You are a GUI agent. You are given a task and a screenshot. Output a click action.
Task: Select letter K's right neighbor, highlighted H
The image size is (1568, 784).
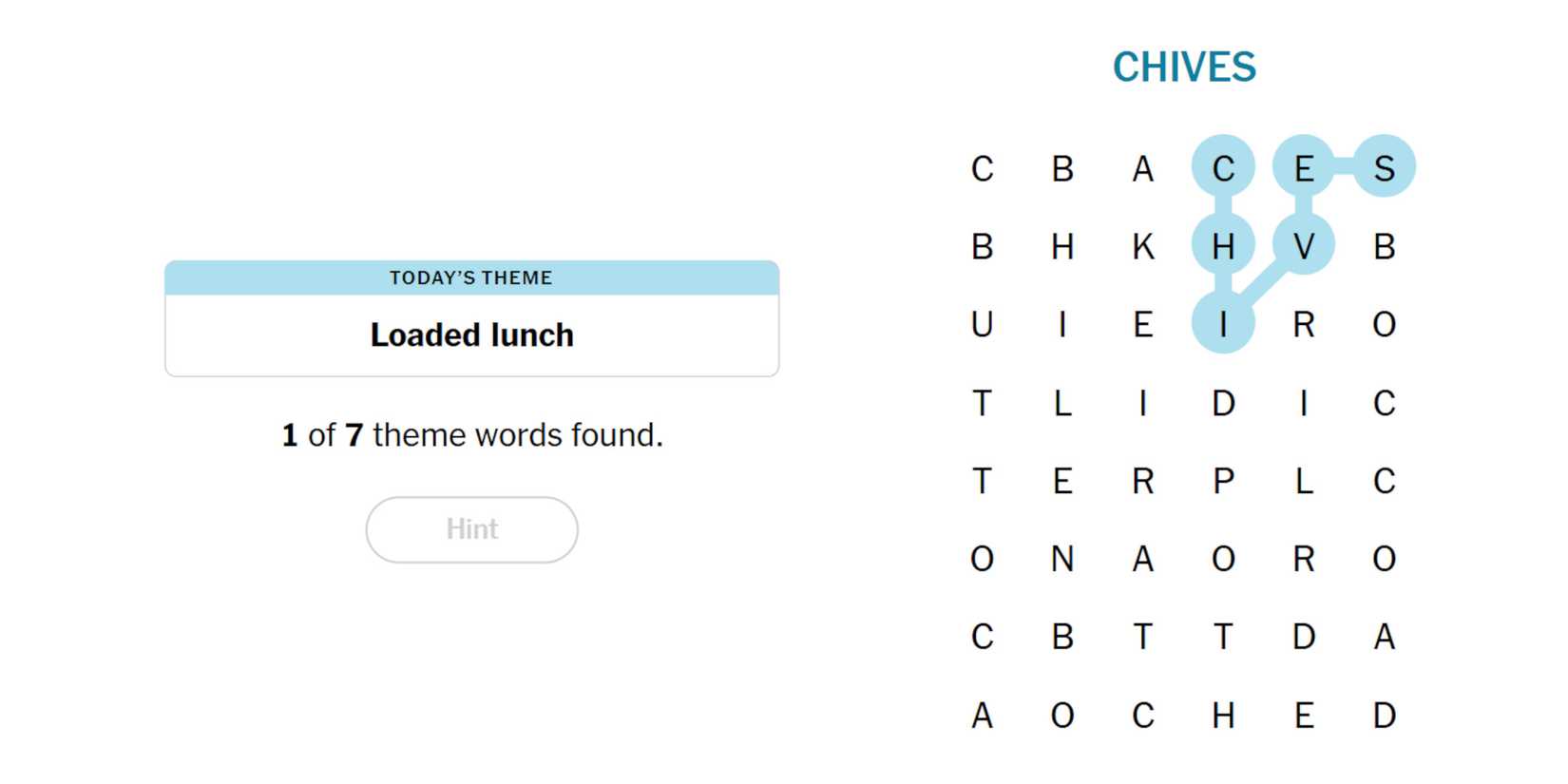coord(1223,247)
